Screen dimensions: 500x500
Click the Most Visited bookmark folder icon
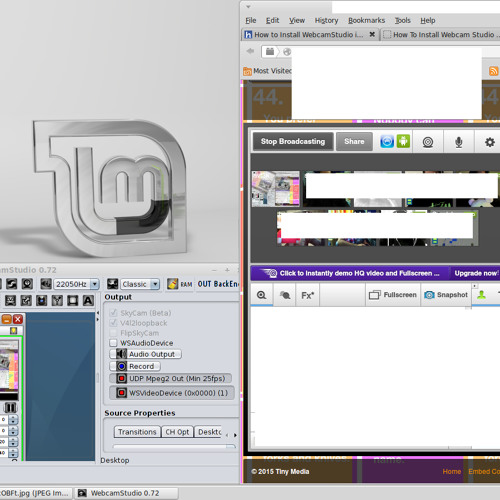[x=247, y=71]
